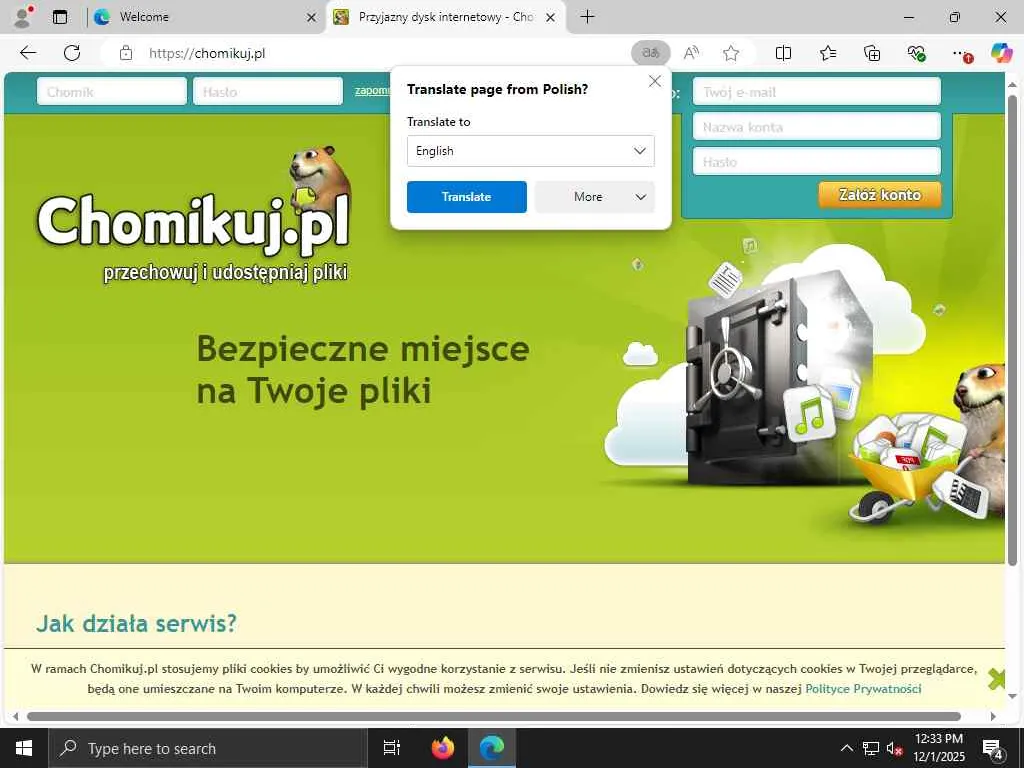Click the Chomik username field
This screenshot has height=768, width=1024.
pos(112,91)
